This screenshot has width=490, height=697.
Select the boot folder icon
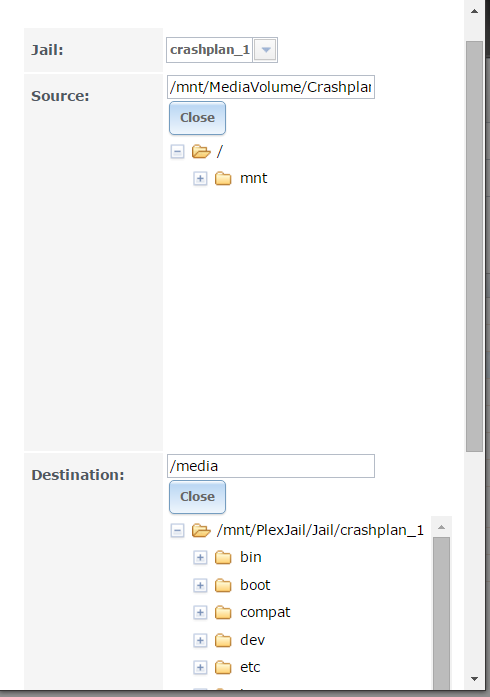223,585
